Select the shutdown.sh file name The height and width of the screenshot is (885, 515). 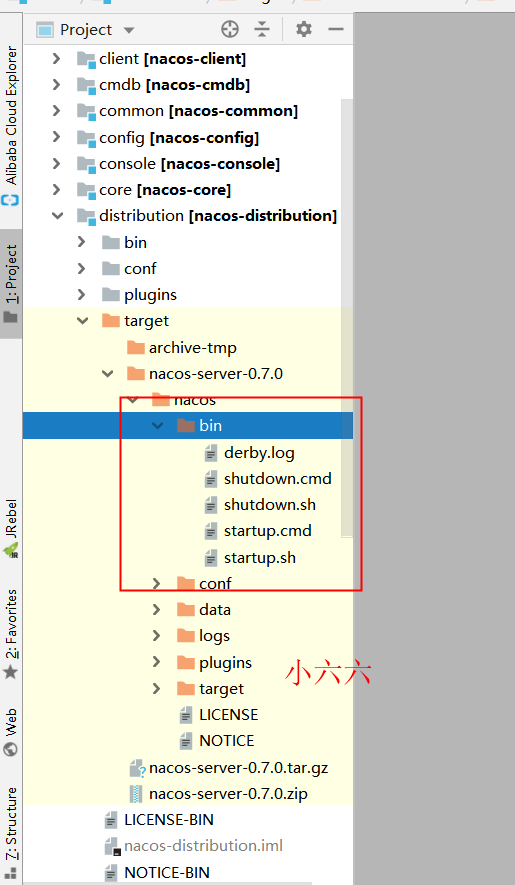[x=270, y=505]
